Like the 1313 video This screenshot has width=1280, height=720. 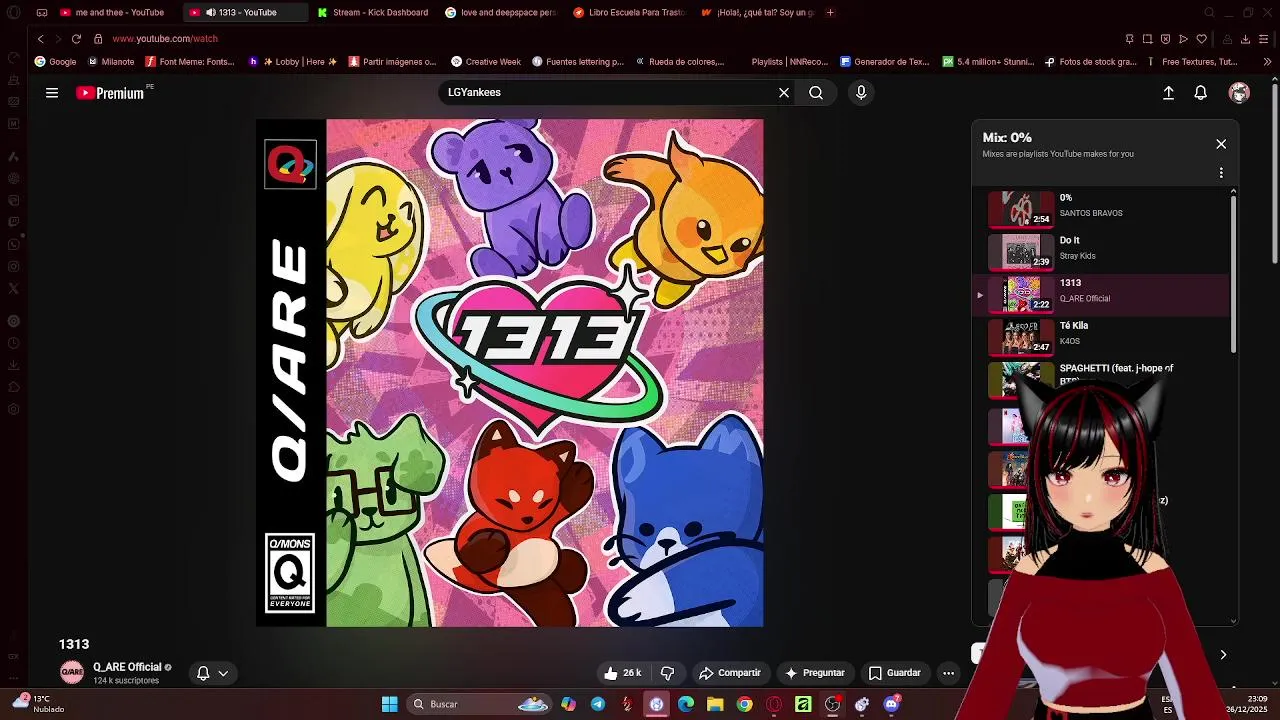tap(622, 673)
